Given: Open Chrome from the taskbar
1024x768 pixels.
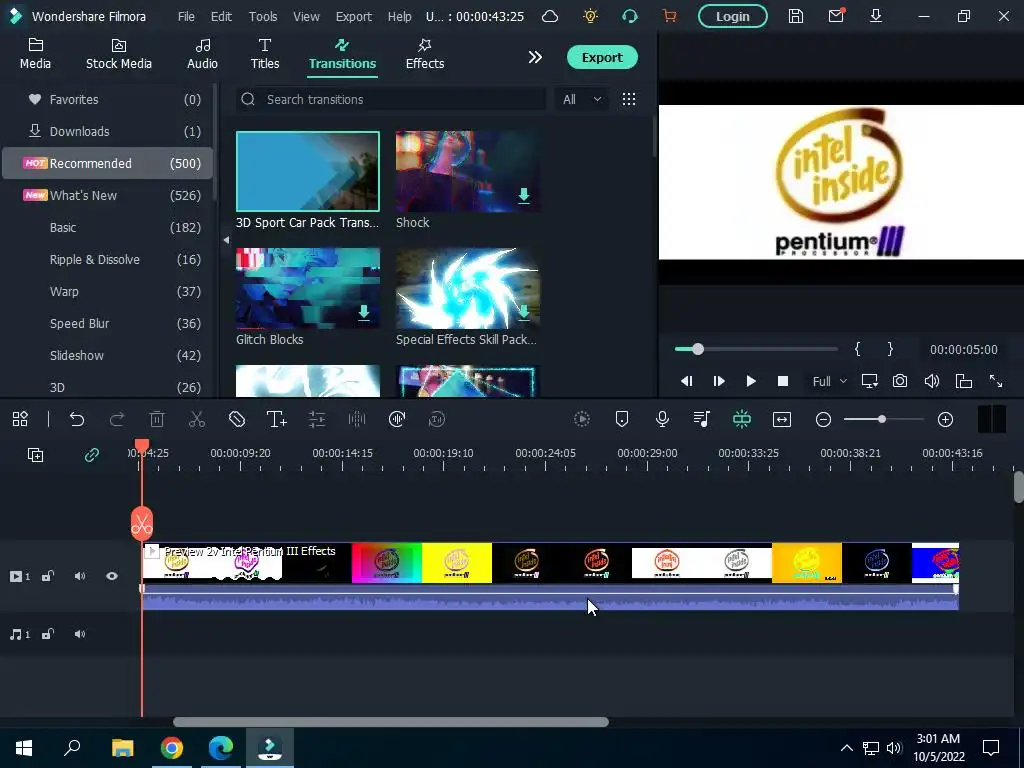Looking at the screenshot, I should click(172, 747).
